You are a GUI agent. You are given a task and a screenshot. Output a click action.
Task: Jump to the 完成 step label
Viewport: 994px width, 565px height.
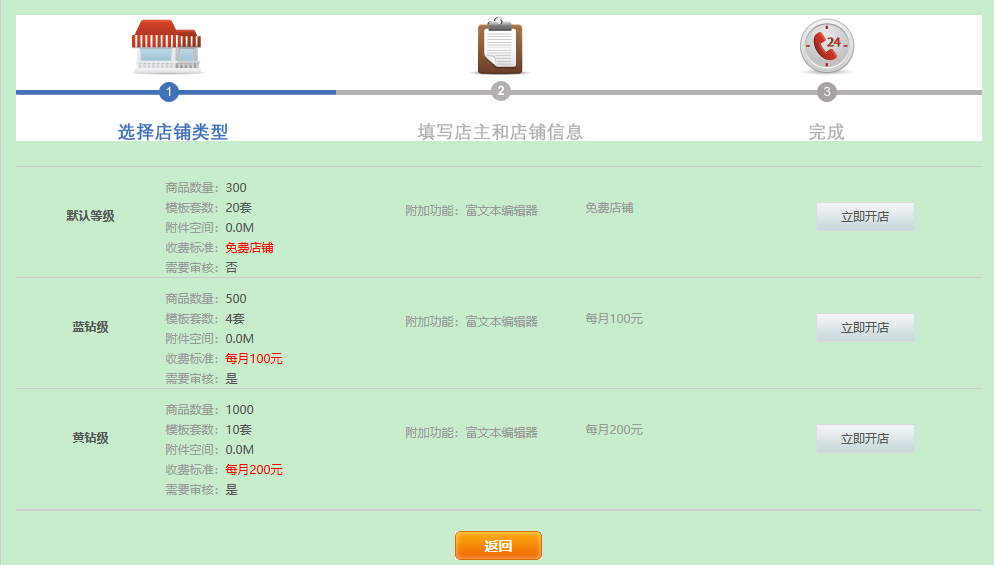[x=826, y=132]
